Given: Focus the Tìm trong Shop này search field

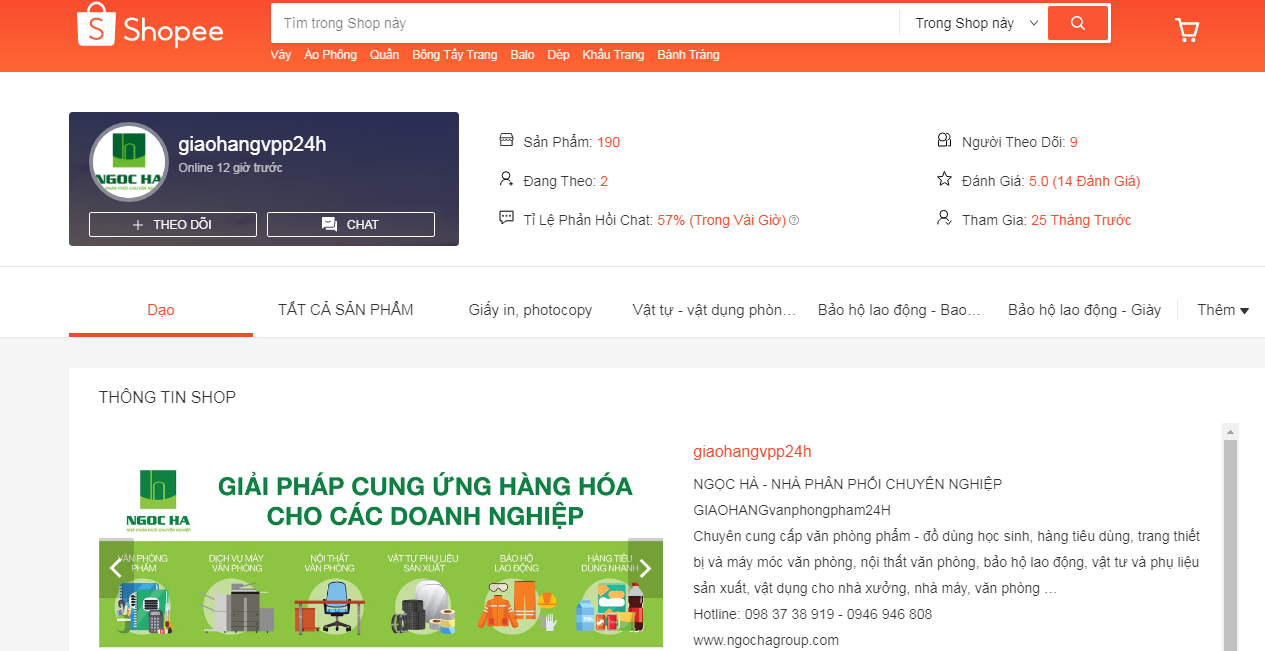Looking at the screenshot, I should point(585,23).
